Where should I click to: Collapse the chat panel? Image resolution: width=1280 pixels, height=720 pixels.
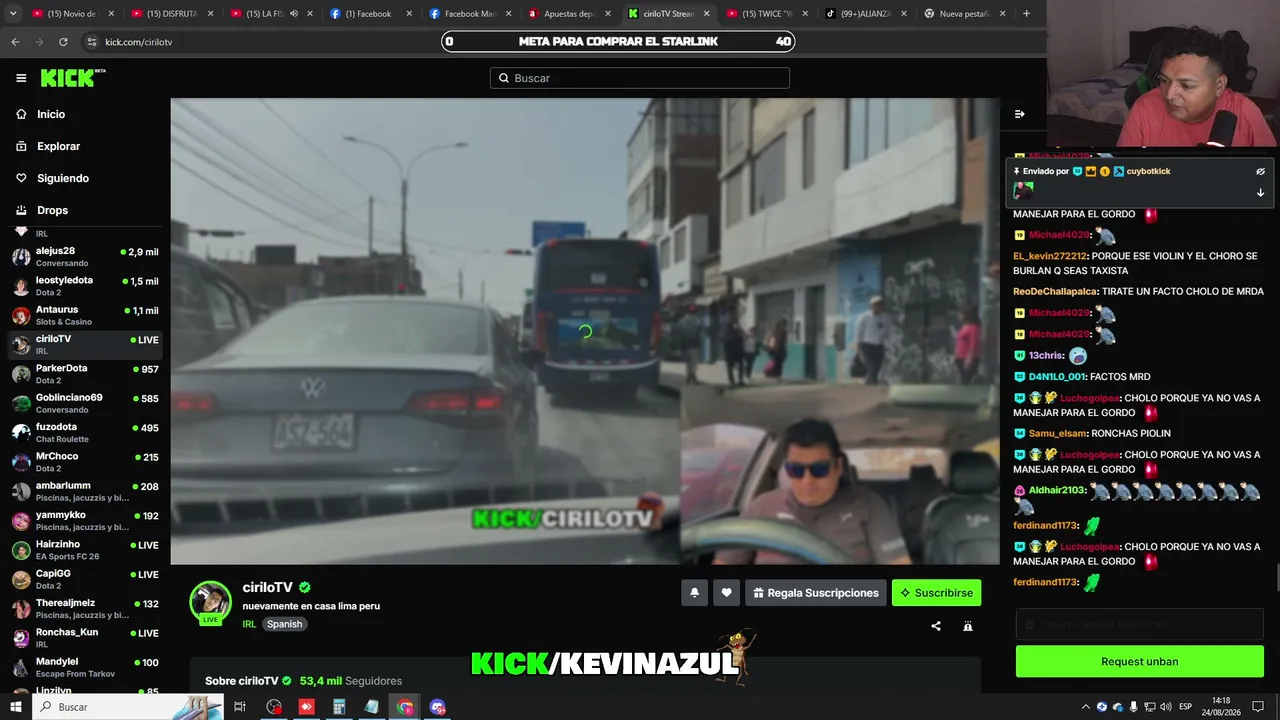tap(1019, 114)
